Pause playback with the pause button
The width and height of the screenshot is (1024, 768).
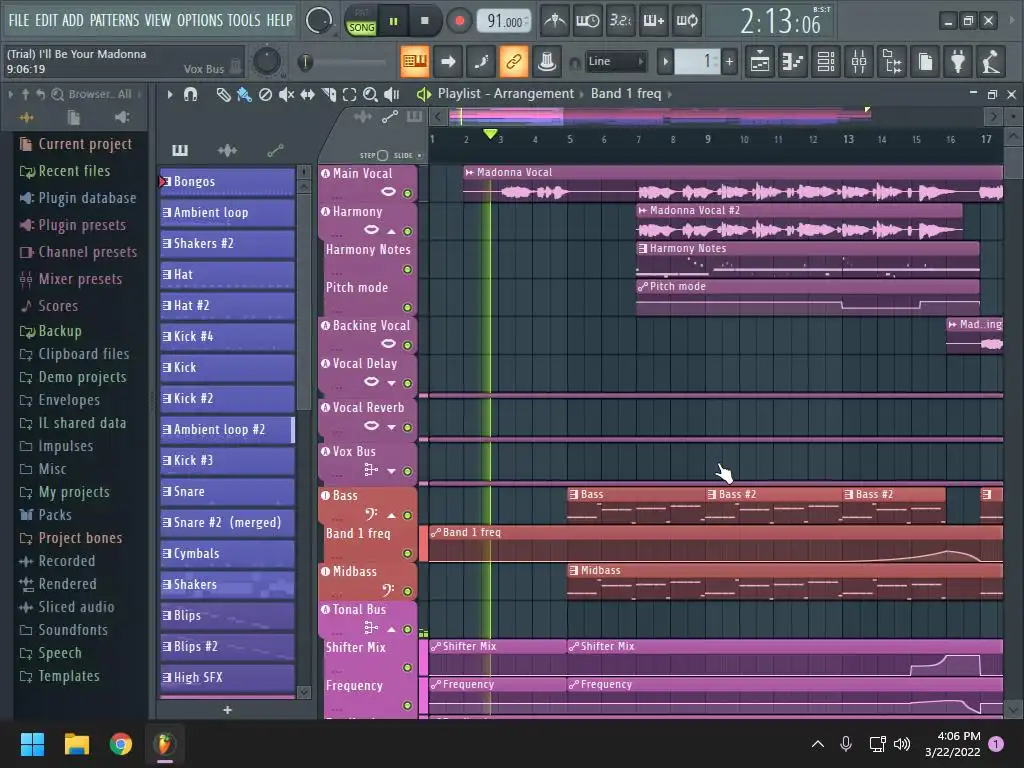393,22
